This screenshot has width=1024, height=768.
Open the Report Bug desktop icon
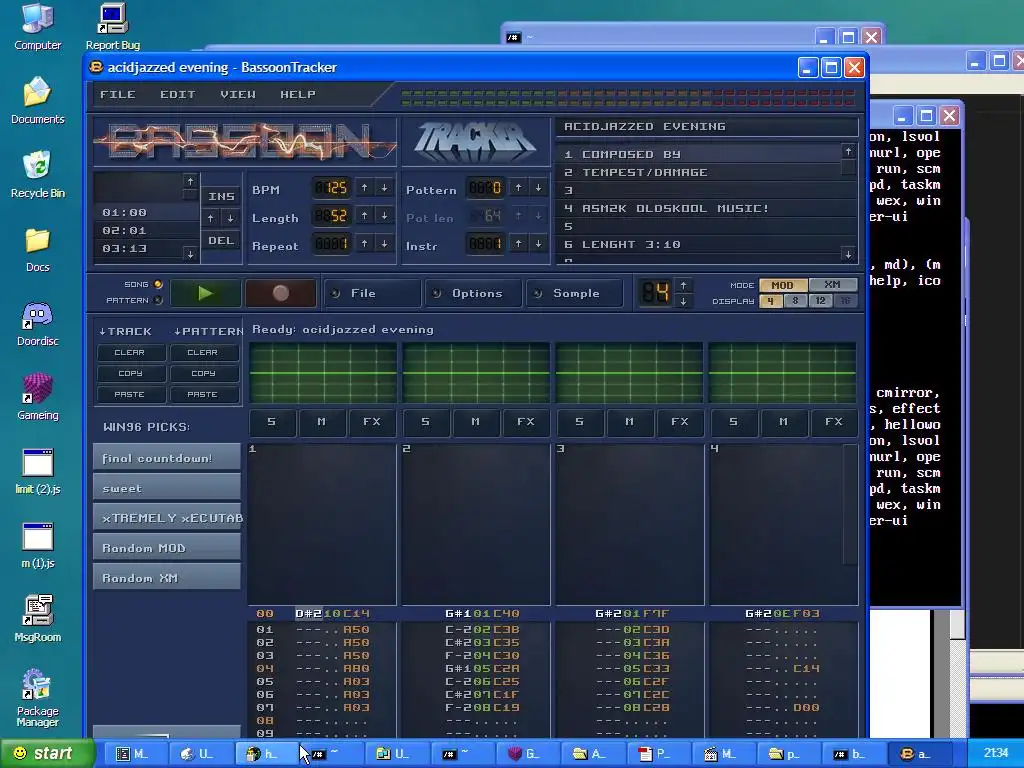[112, 27]
